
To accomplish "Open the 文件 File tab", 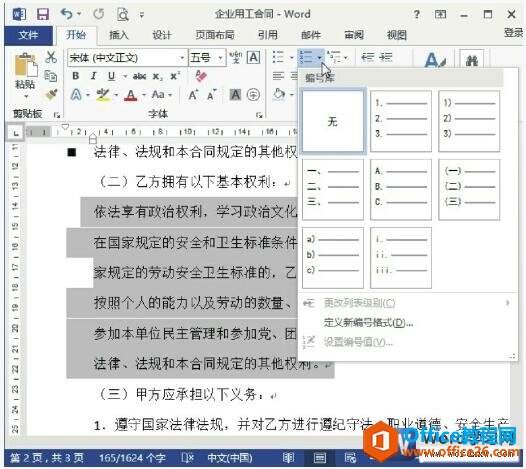I will (x=28, y=35).
